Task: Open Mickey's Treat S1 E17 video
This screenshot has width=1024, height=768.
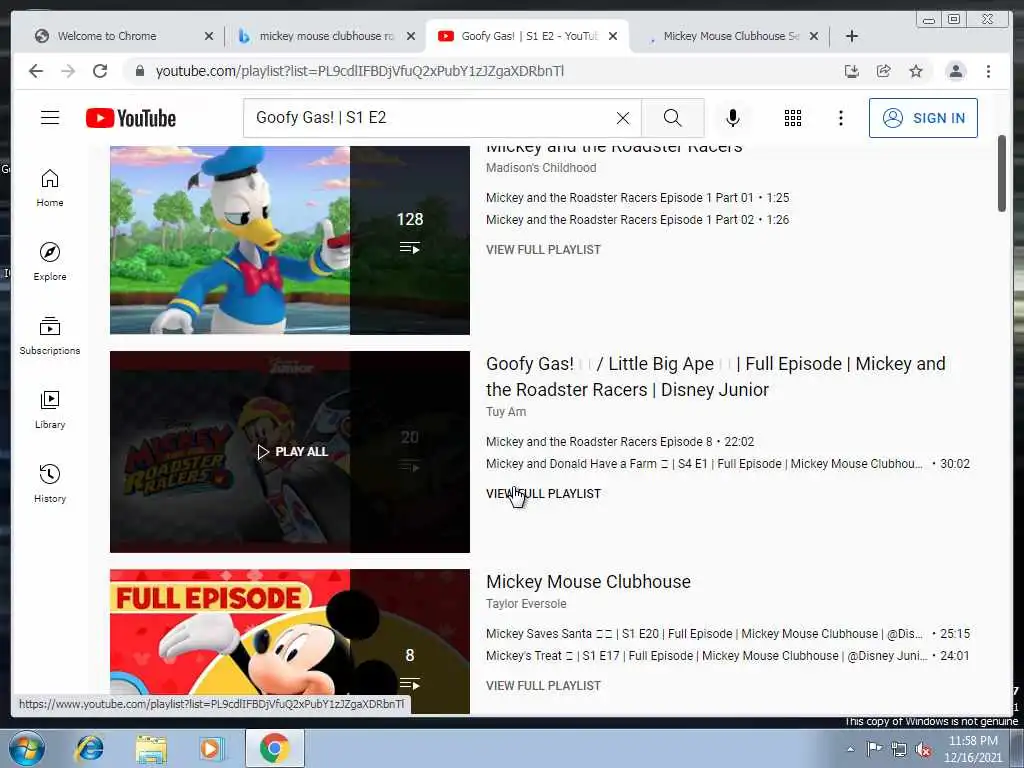Action: [x=728, y=656]
